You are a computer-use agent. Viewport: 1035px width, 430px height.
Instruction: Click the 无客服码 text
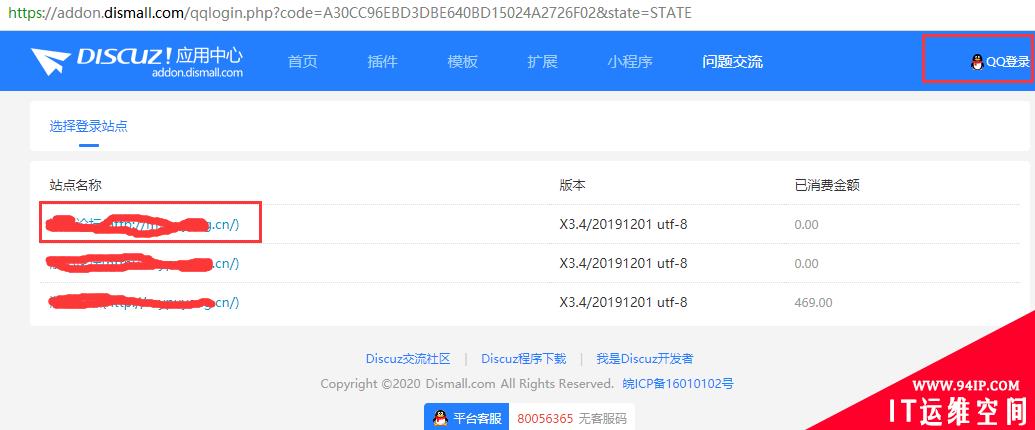[603, 418]
